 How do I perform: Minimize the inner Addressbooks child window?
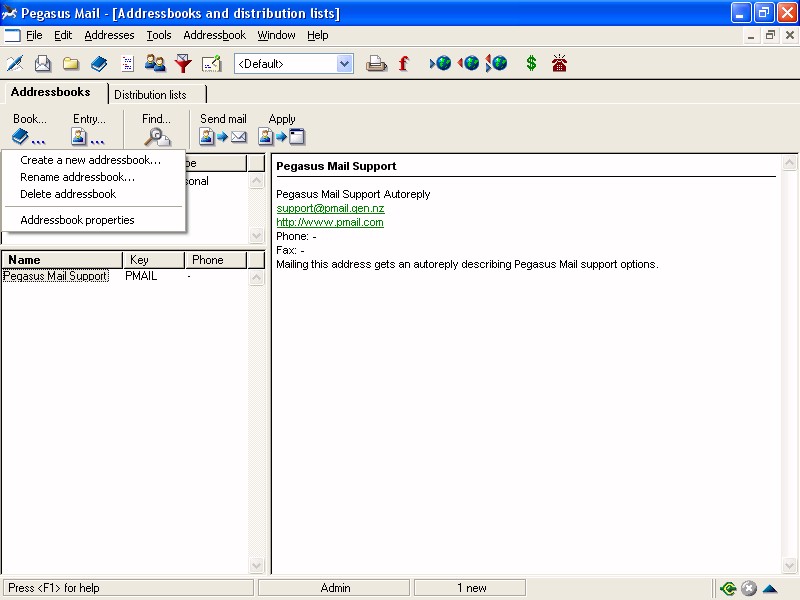(x=751, y=35)
